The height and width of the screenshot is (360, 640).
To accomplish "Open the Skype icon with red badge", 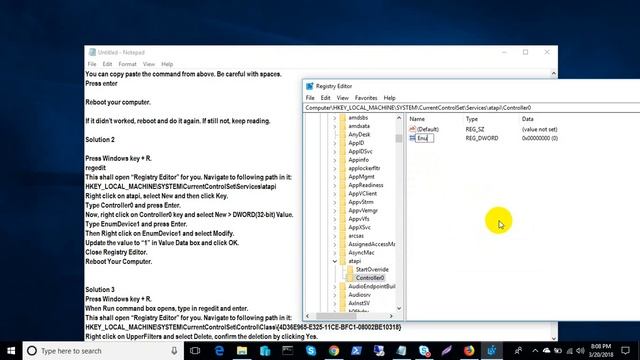I will (424, 351).
